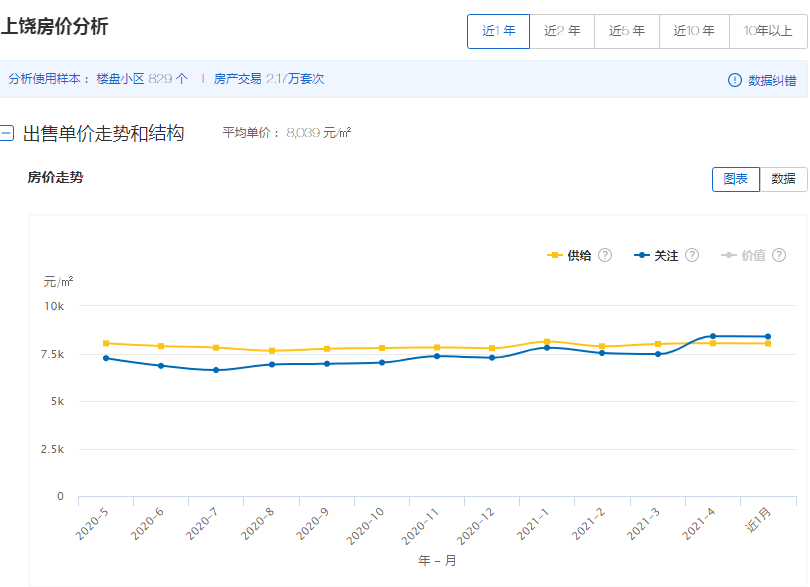This screenshot has height=587, width=810.
Task: Switch to the 数据 view
Action: pos(783,179)
